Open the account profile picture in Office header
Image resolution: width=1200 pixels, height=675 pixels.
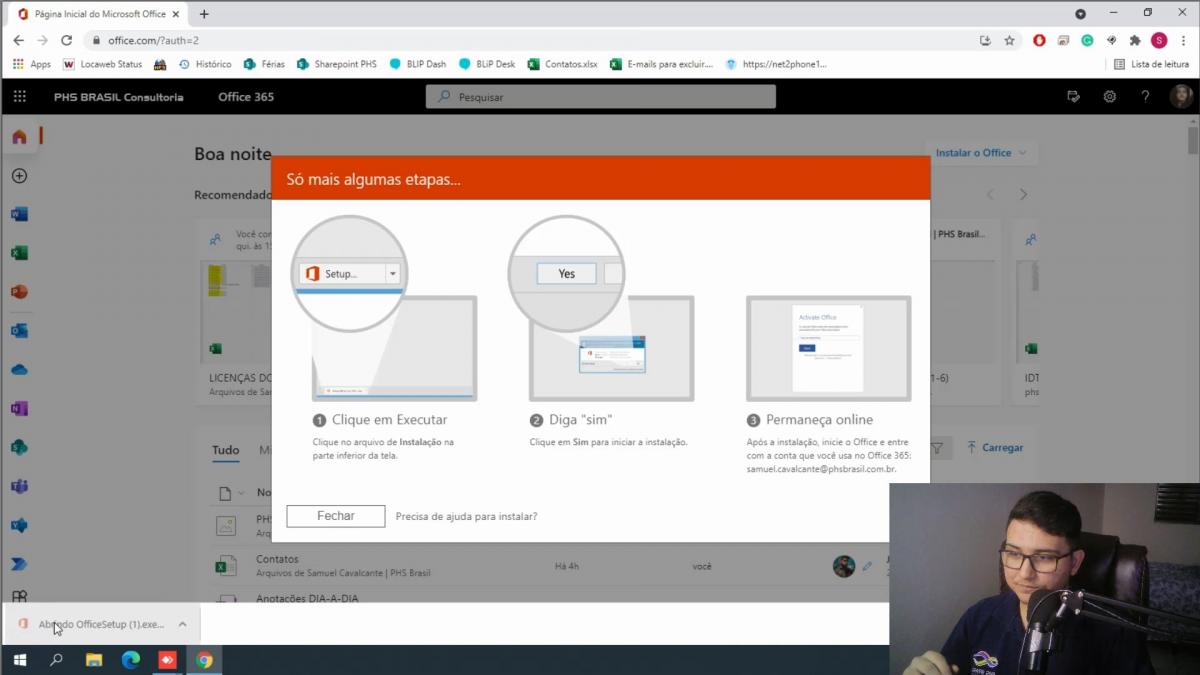(x=1182, y=96)
